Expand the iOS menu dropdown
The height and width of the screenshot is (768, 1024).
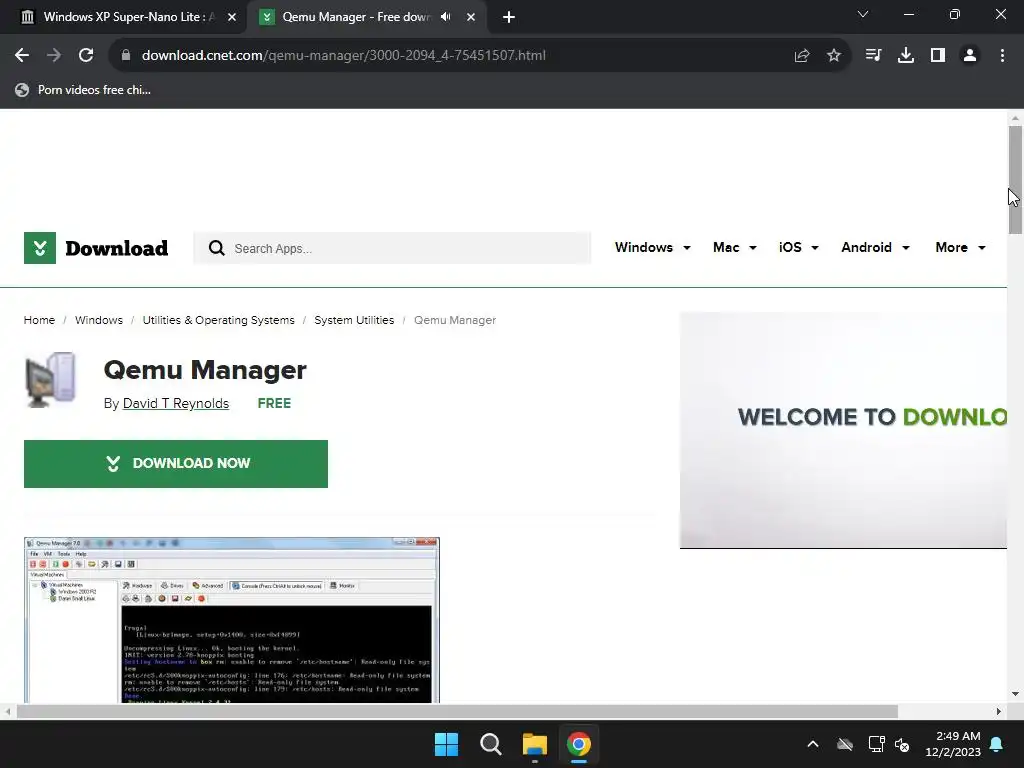pyautogui.click(x=799, y=248)
